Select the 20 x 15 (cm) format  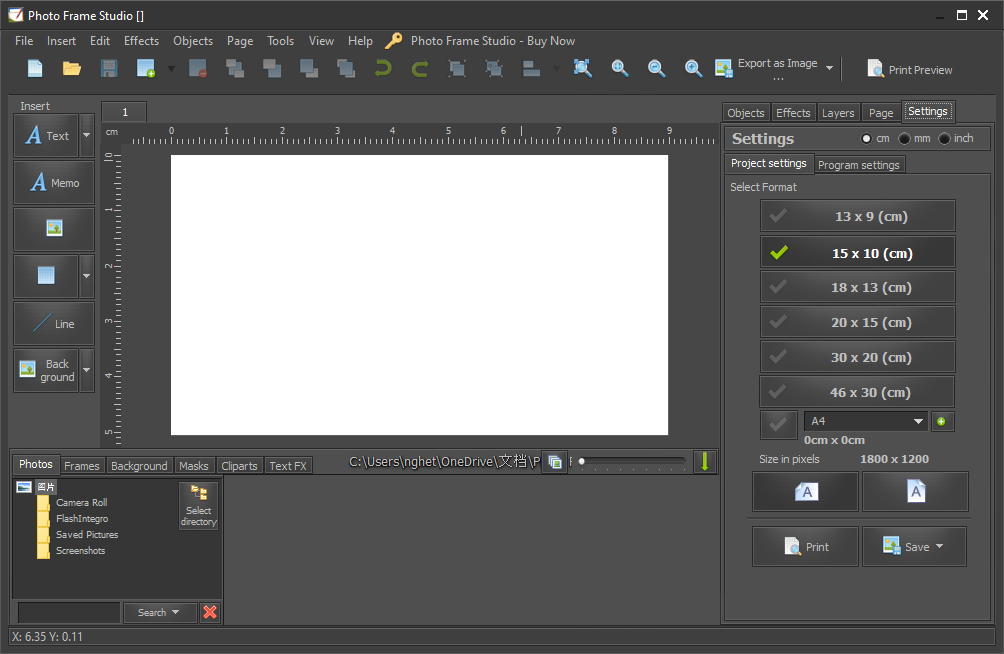pyautogui.click(x=857, y=322)
